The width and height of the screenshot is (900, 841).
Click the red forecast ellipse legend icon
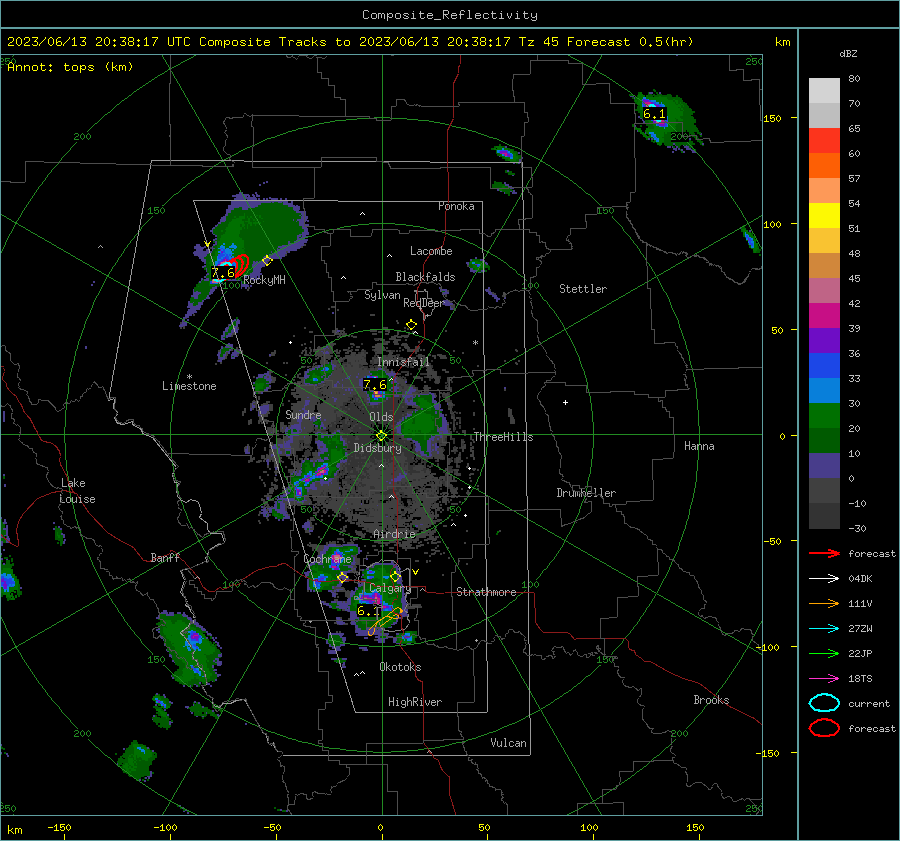(824, 728)
